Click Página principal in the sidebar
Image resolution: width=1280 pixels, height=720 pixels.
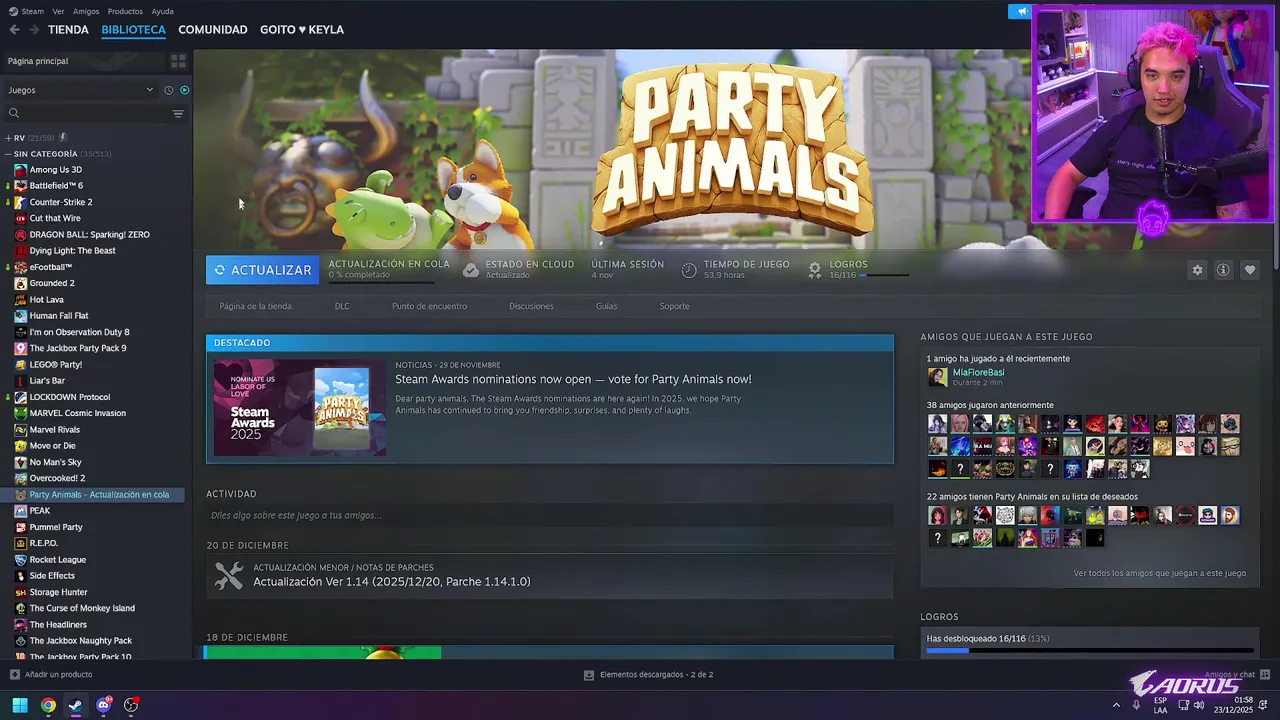38,61
